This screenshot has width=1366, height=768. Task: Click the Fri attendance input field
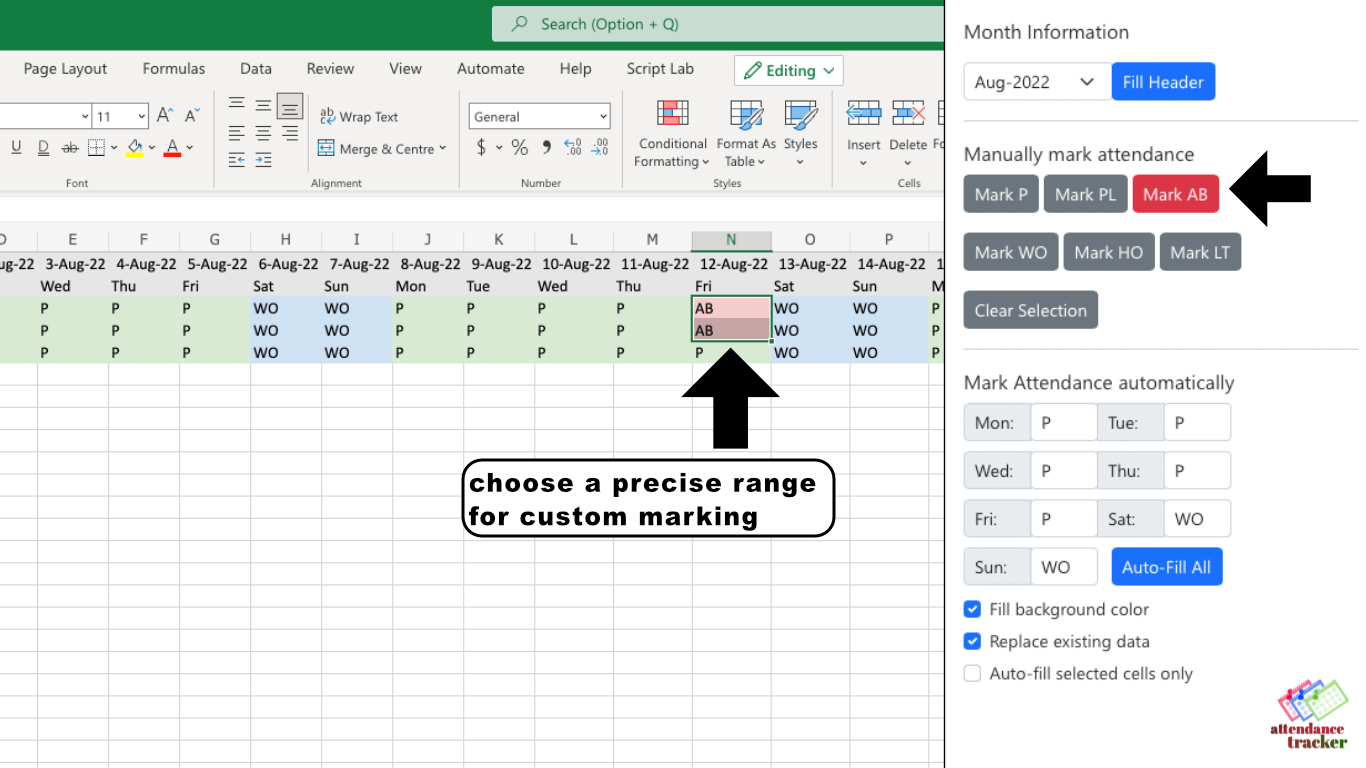[x=1063, y=518]
